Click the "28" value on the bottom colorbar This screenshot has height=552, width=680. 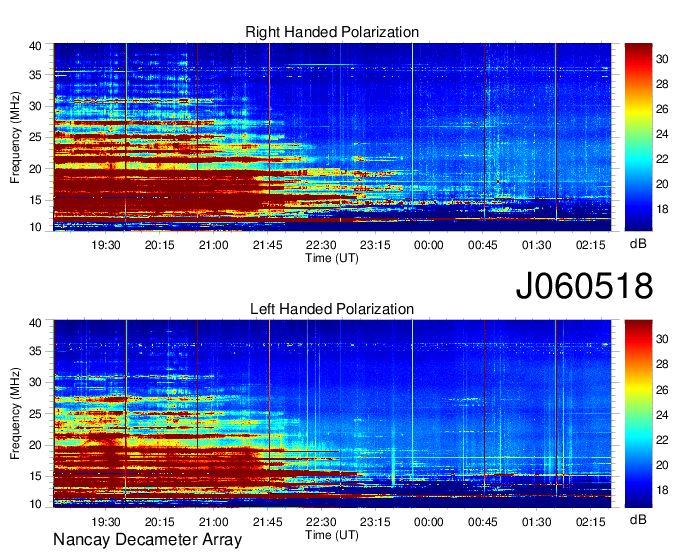662,364
